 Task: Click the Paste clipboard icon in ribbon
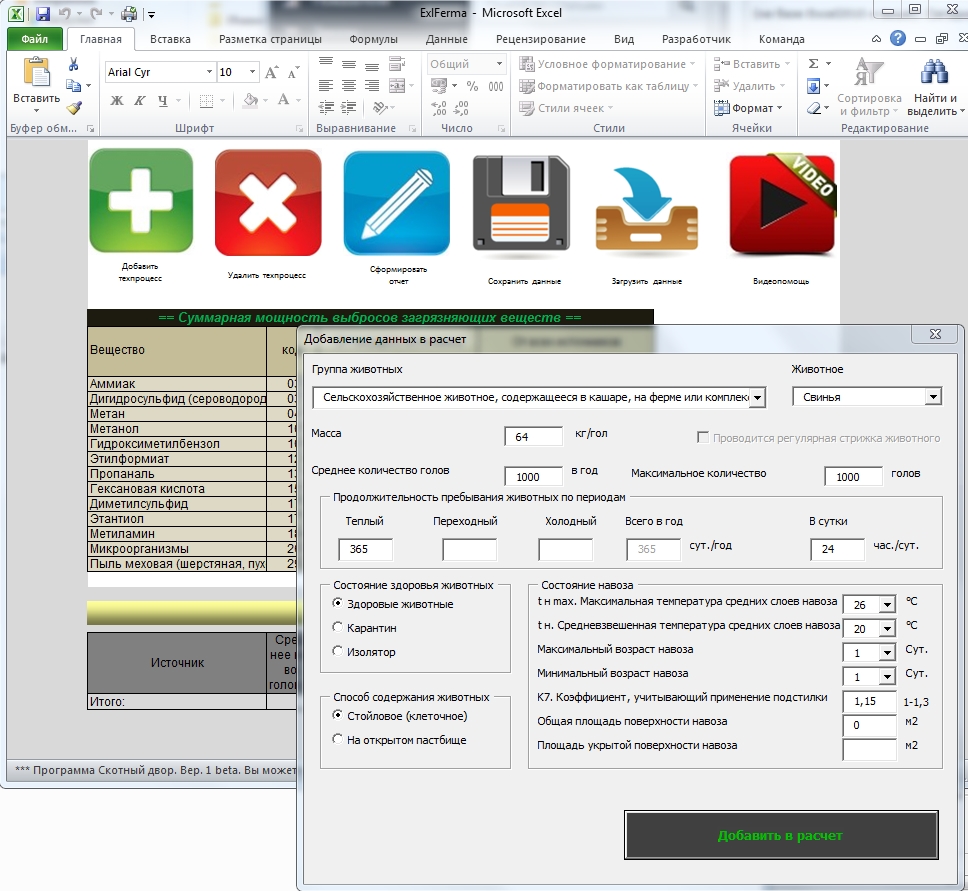[36, 72]
